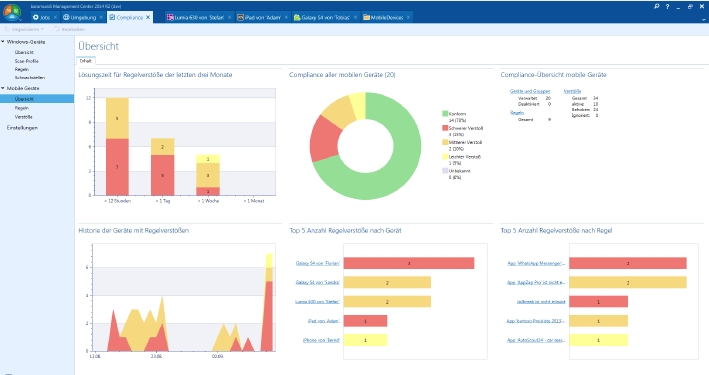Select the Inhalt tab

[x=85, y=61]
